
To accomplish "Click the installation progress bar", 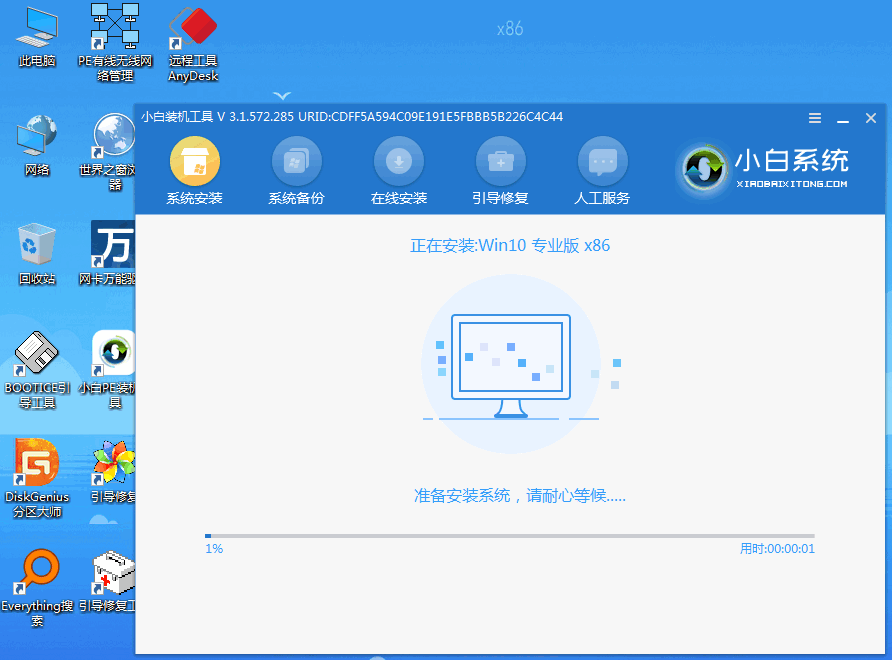I will point(510,535).
